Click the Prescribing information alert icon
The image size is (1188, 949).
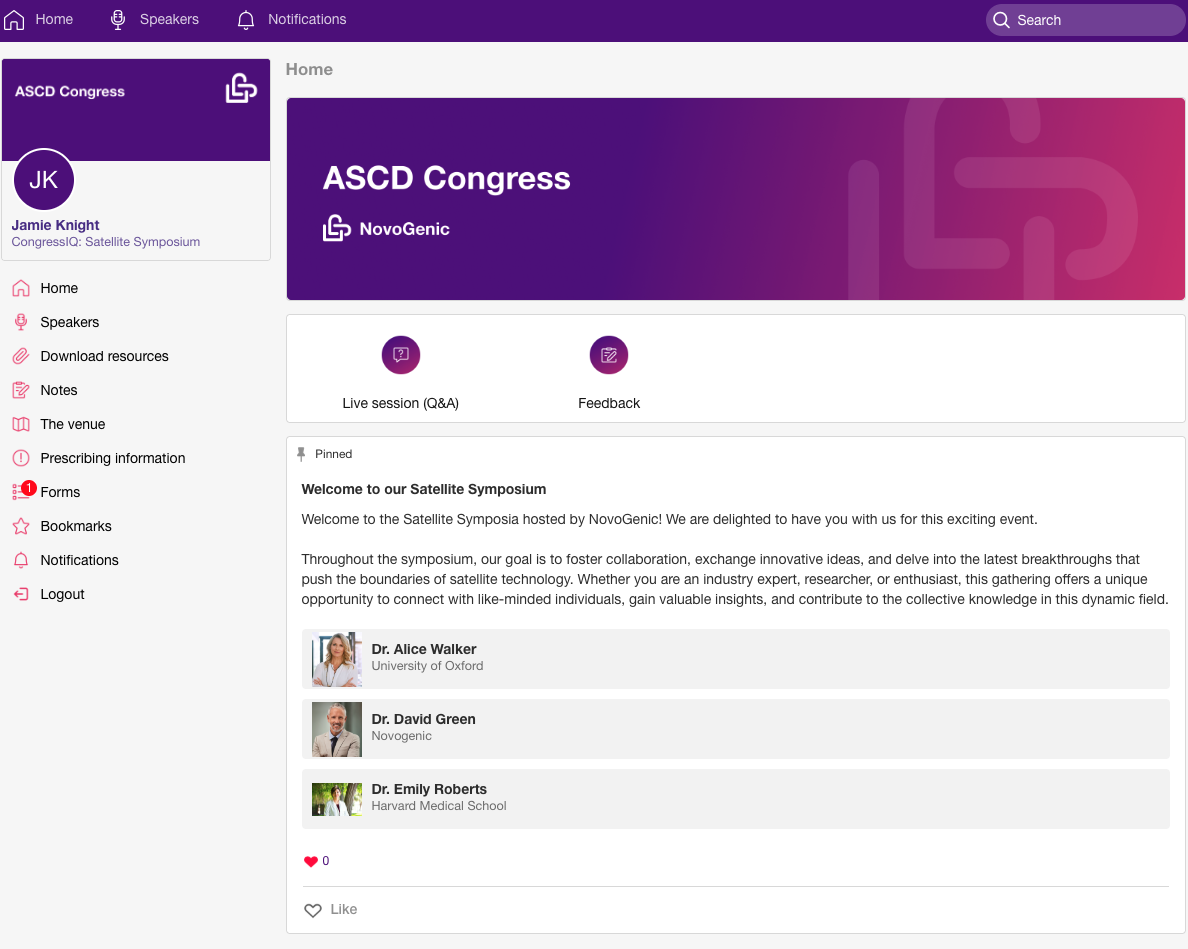click(x=21, y=458)
